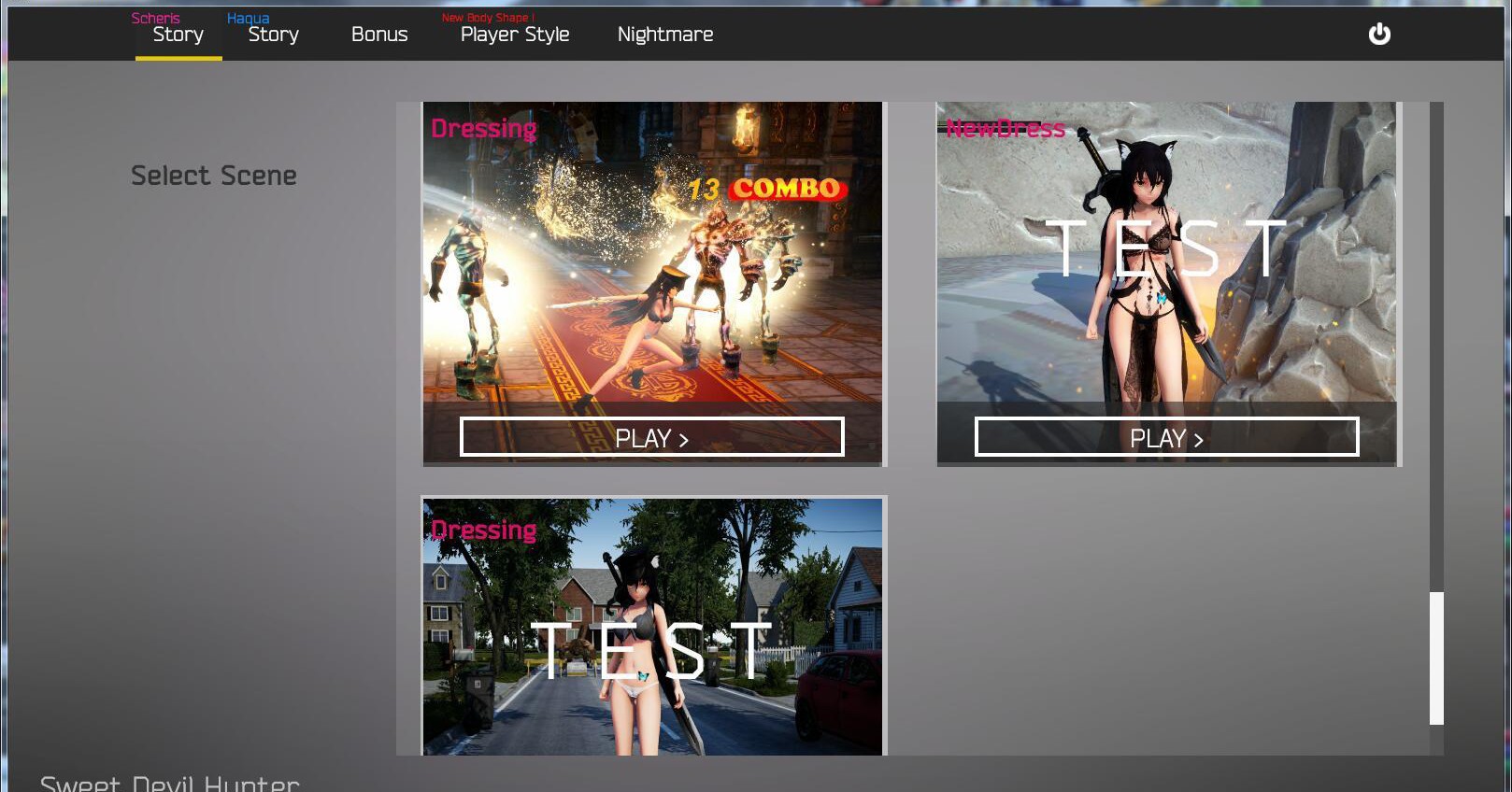Click the Dressing label on the battle scene
The height and width of the screenshot is (792, 1512).
[x=483, y=128]
